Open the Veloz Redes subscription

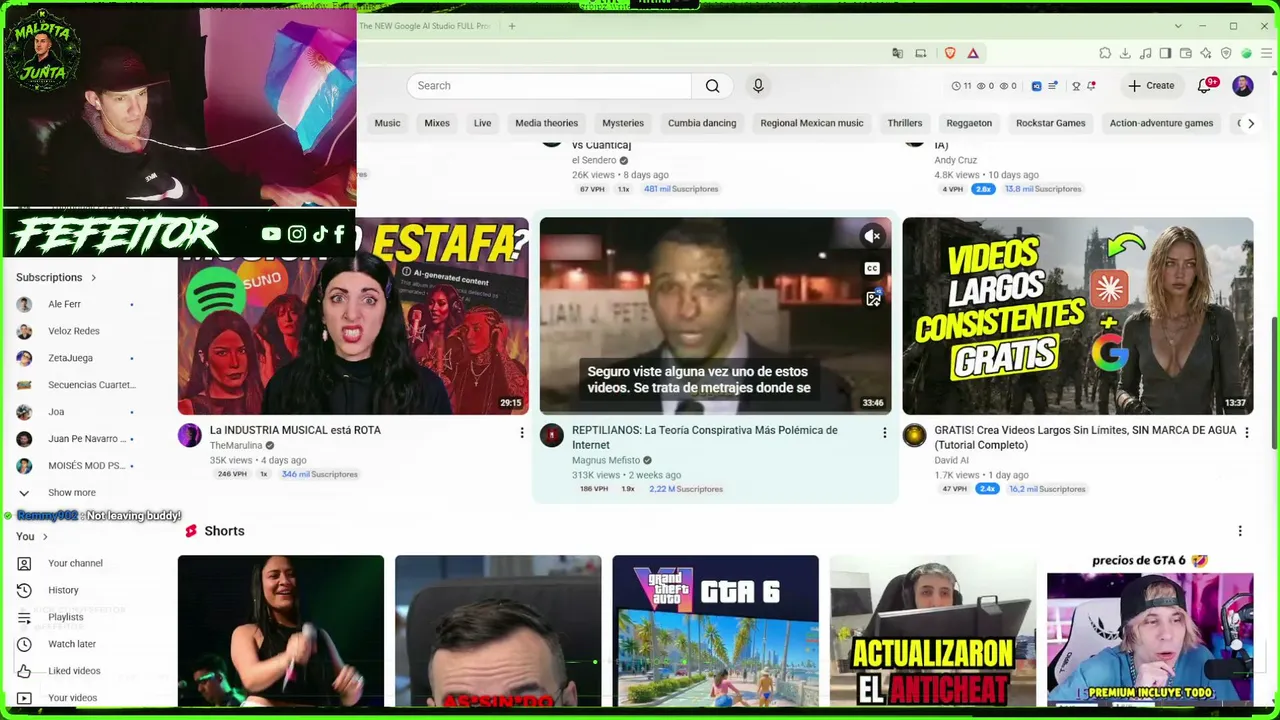pos(75,331)
